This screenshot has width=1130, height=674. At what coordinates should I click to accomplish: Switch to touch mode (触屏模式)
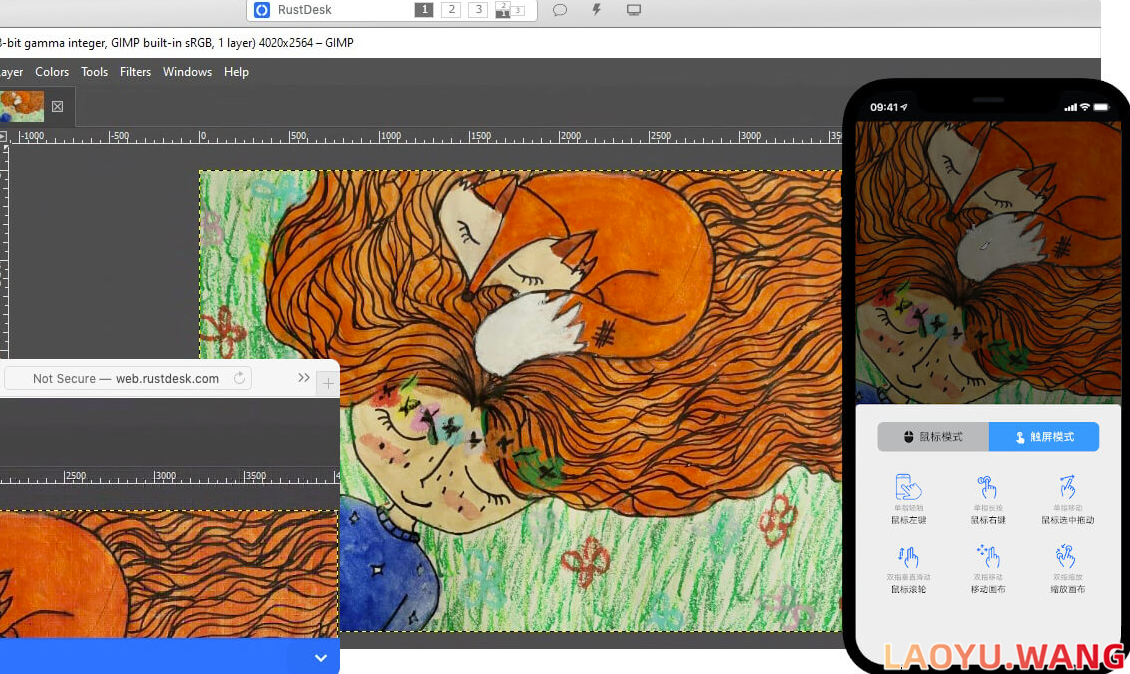(x=1044, y=437)
